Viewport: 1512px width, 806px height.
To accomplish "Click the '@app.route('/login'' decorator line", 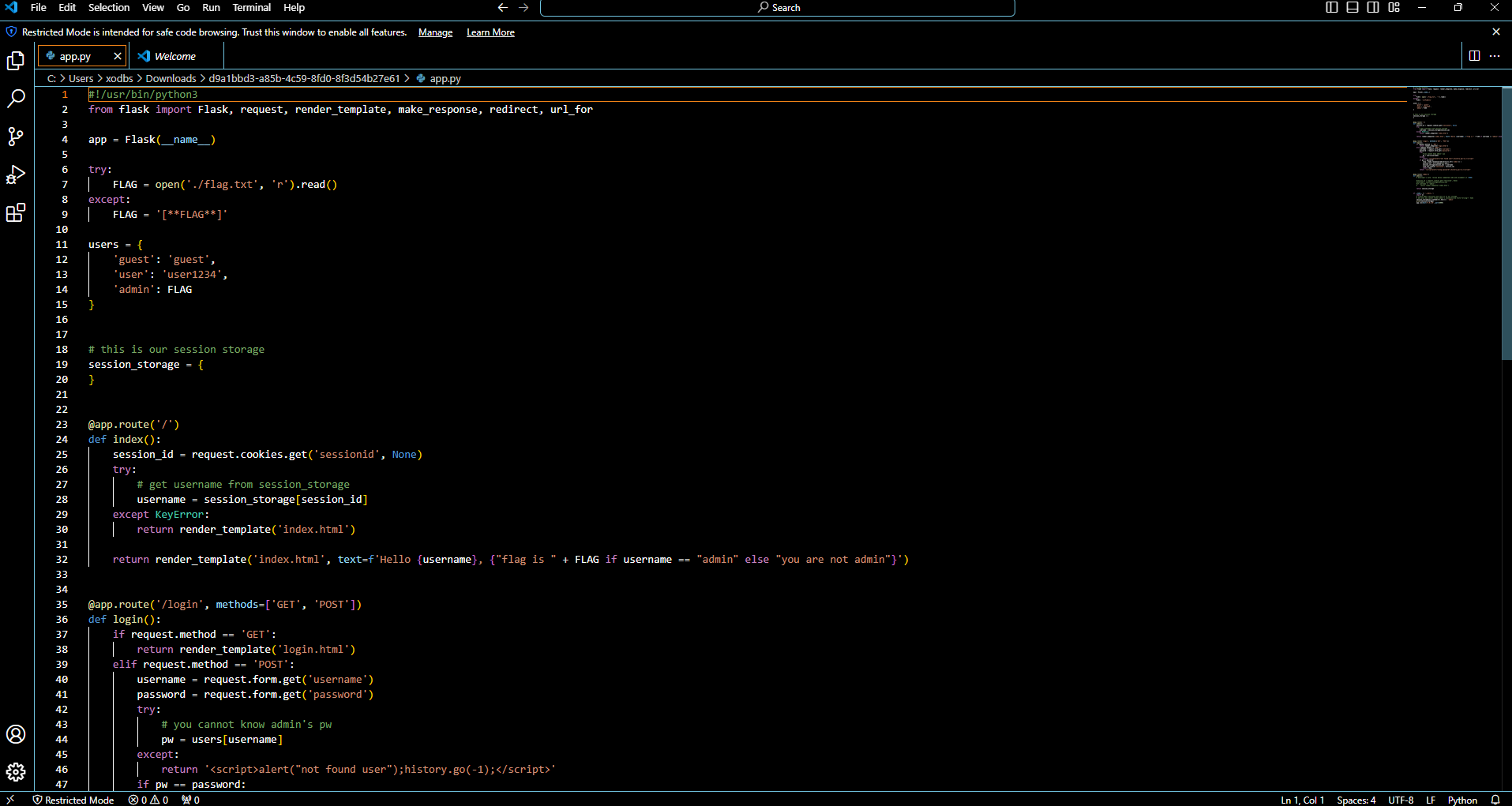I will [225, 604].
